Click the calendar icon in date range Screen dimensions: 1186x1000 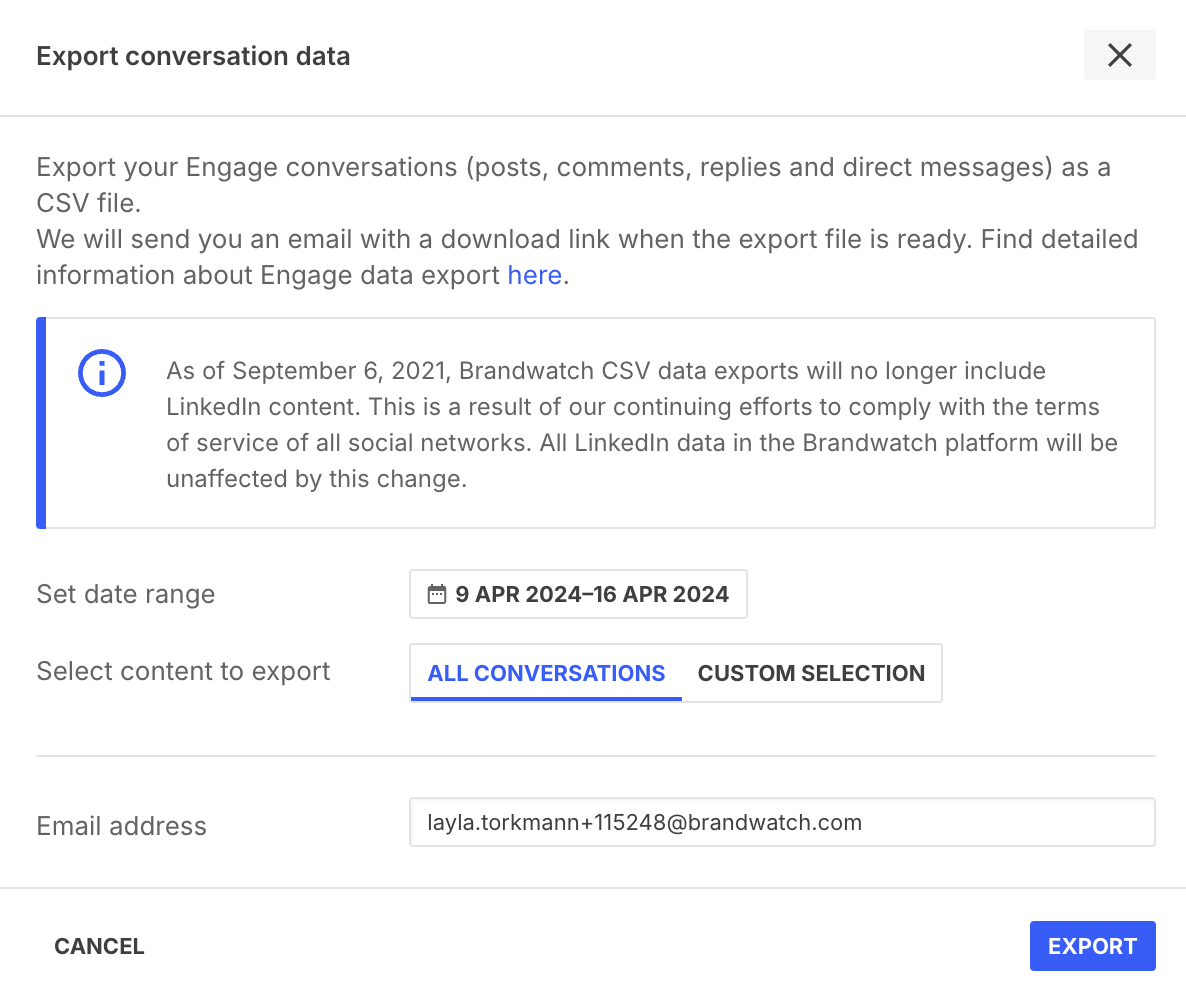pyautogui.click(x=436, y=594)
